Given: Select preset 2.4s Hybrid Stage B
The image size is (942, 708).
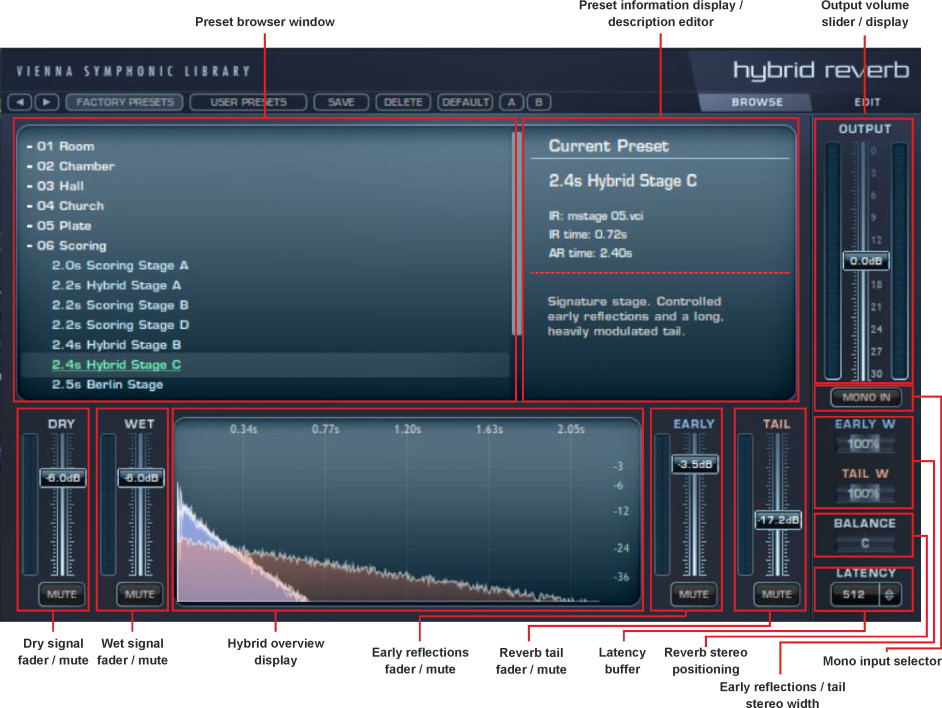Looking at the screenshot, I should tap(117, 344).
